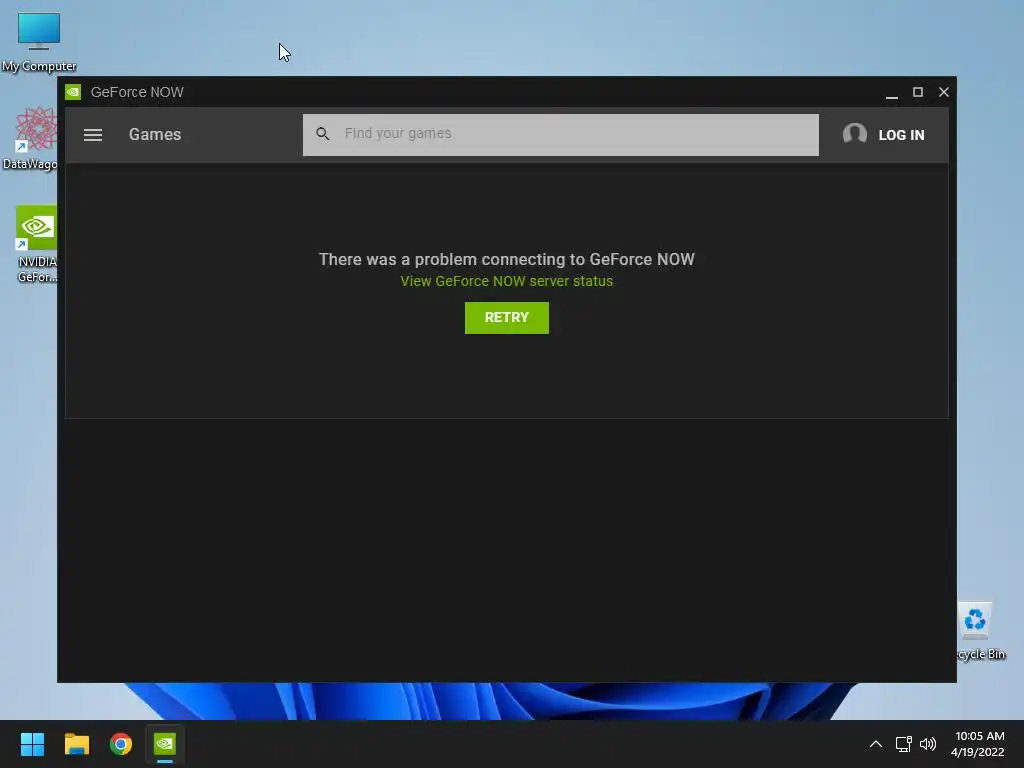Click the Games heading
Image resolution: width=1024 pixels, height=768 pixels.
(x=155, y=135)
